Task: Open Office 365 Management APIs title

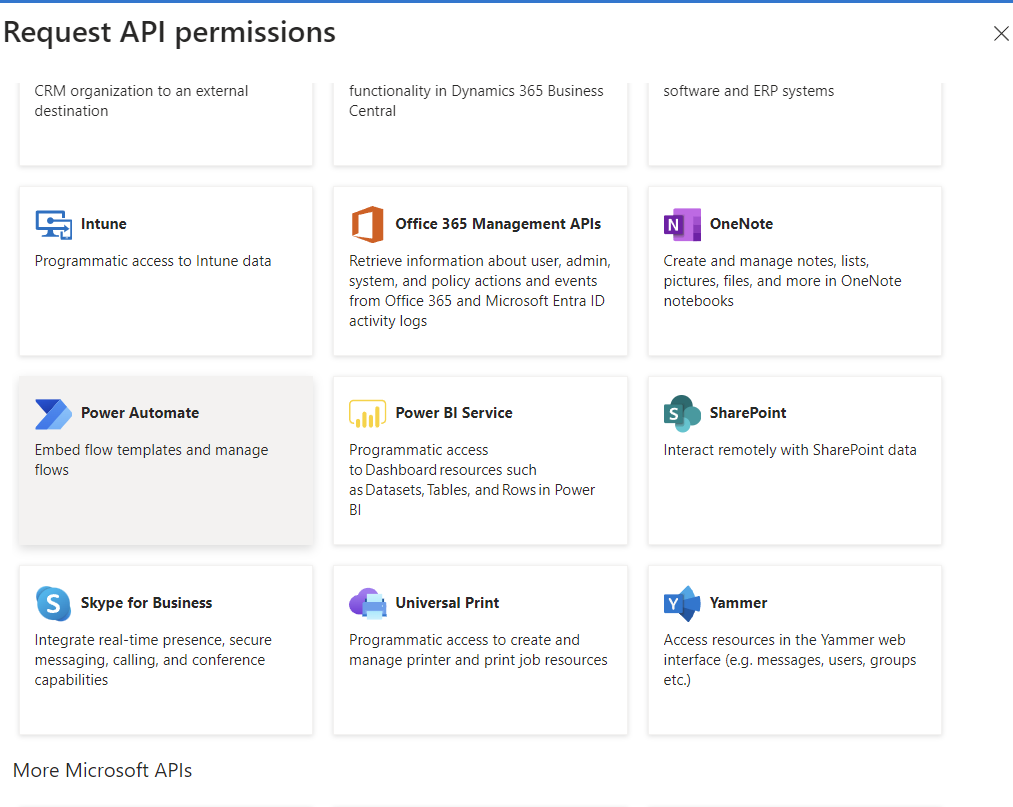Action: point(498,224)
